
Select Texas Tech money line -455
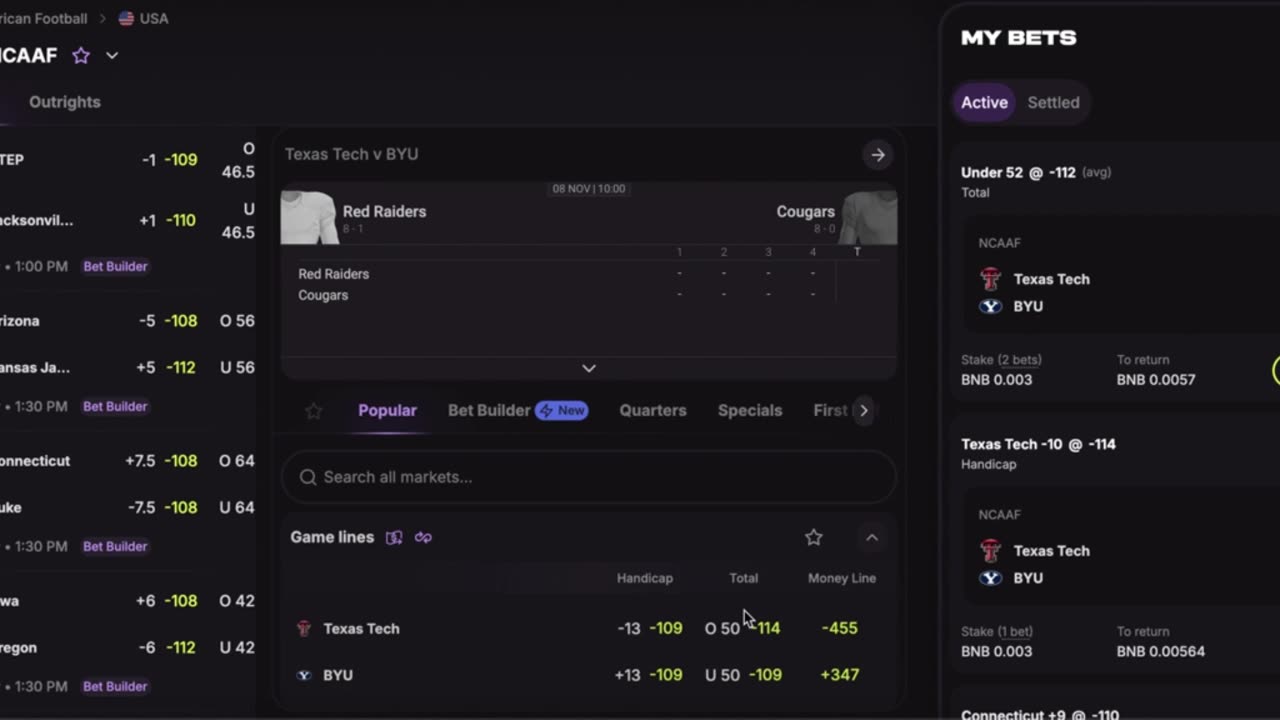tap(839, 628)
